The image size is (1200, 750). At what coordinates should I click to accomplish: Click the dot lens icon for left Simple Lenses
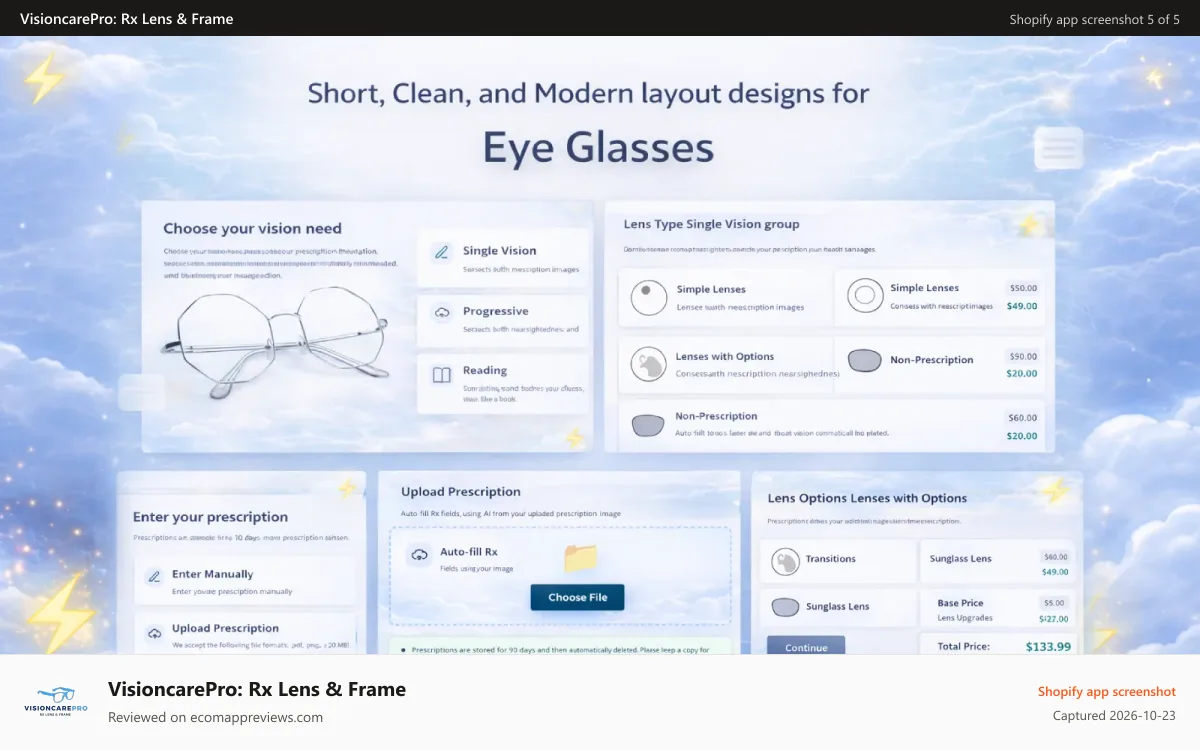649,297
